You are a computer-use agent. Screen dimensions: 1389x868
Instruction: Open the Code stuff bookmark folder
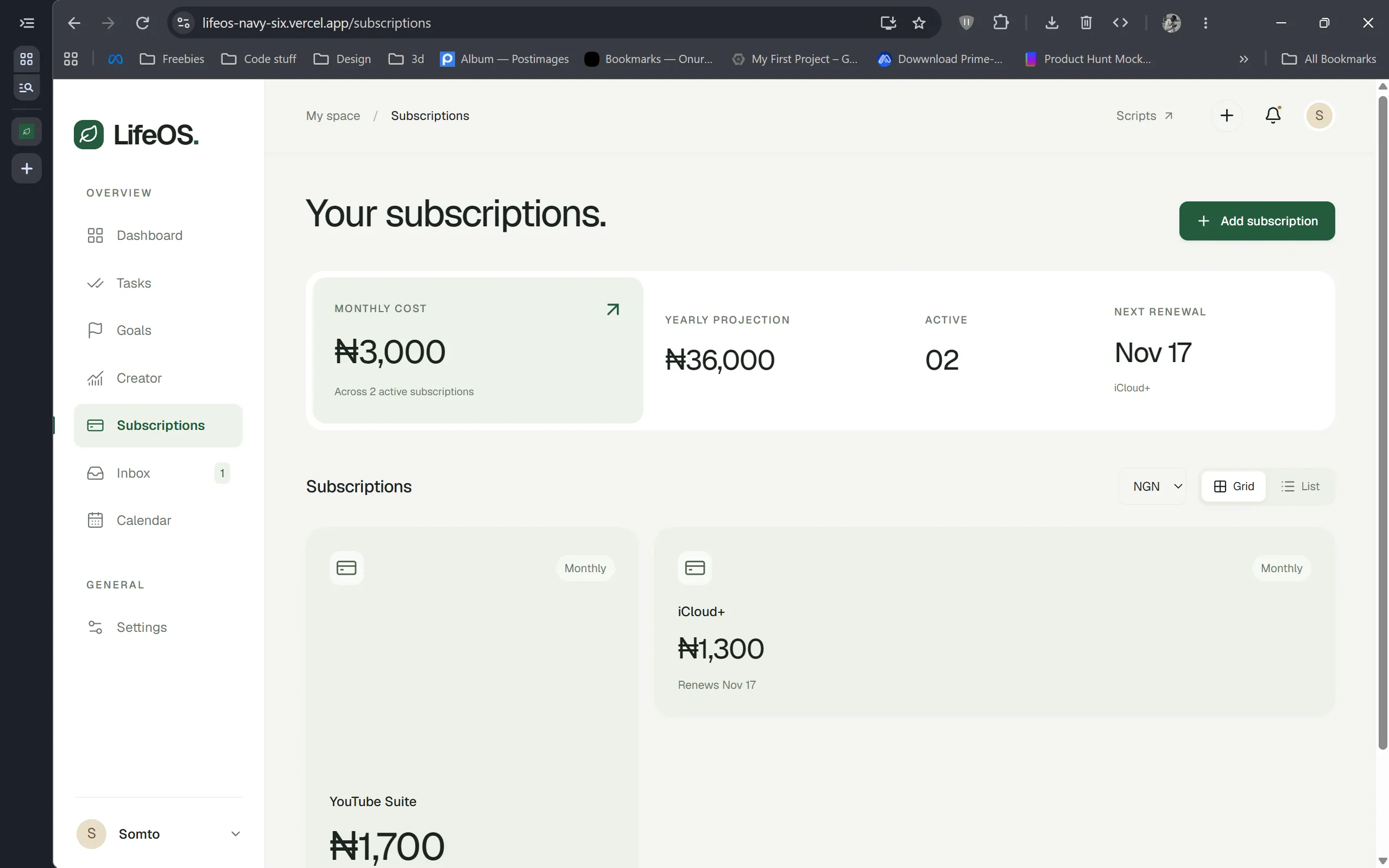259,59
